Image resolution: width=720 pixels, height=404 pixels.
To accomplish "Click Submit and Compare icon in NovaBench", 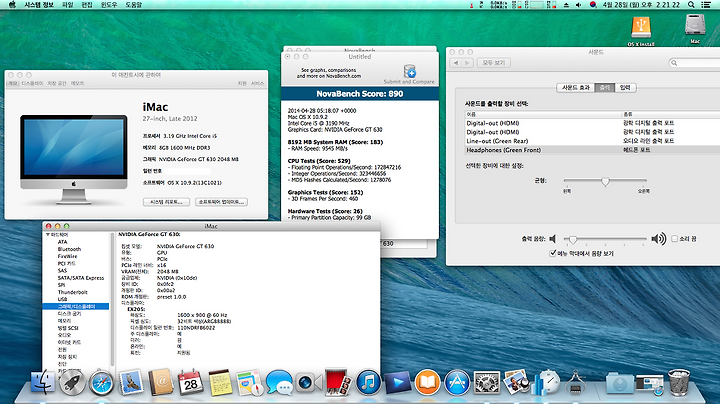I will click(410, 72).
